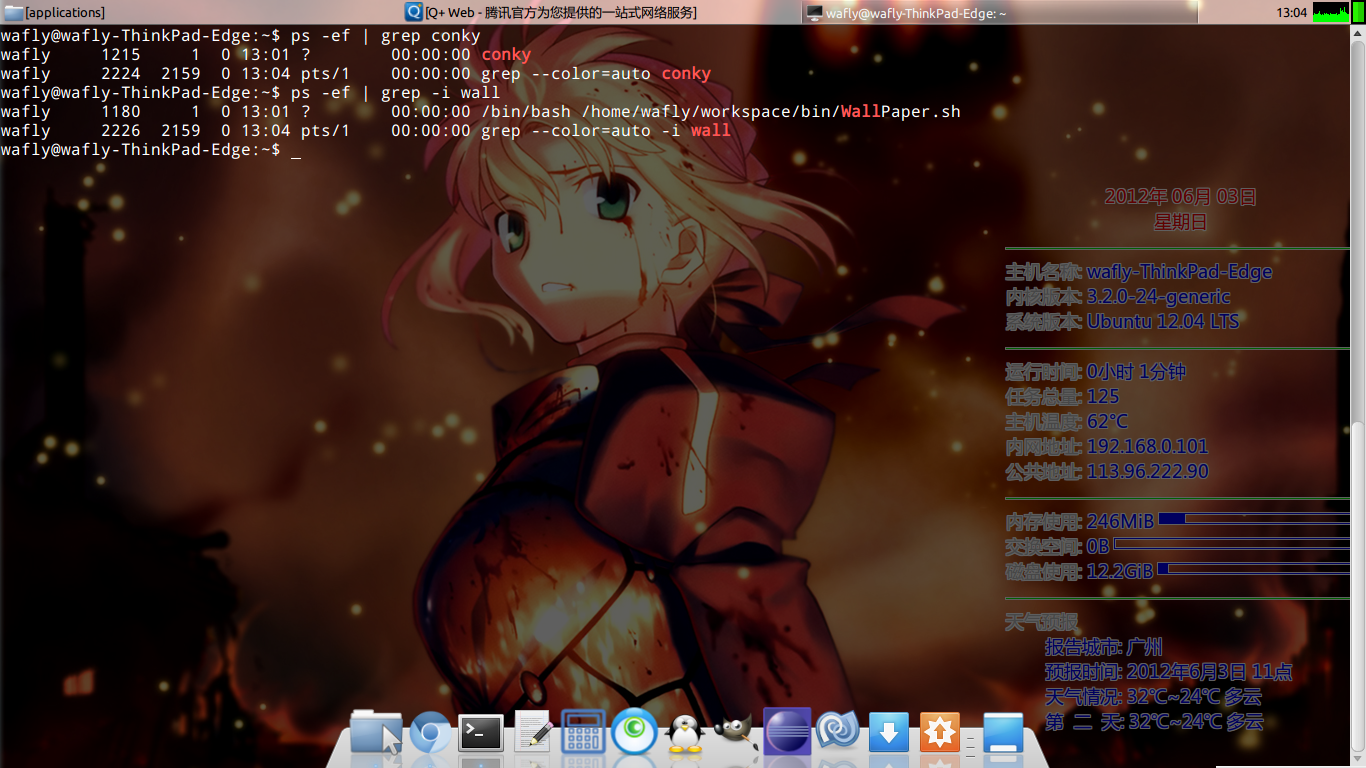This screenshot has height=768, width=1366.
Task: Launch the text editor with pencil icon
Action: [x=533, y=733]
